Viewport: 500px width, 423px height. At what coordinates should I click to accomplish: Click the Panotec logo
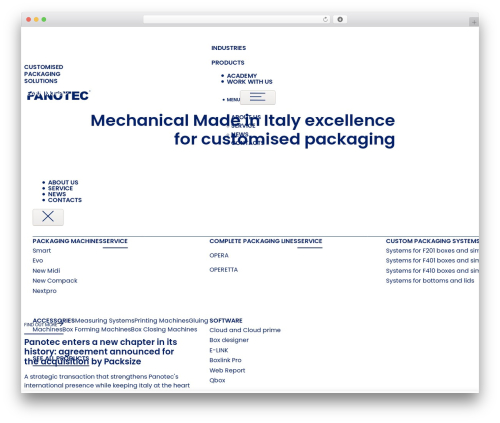[x=58, y=96]
